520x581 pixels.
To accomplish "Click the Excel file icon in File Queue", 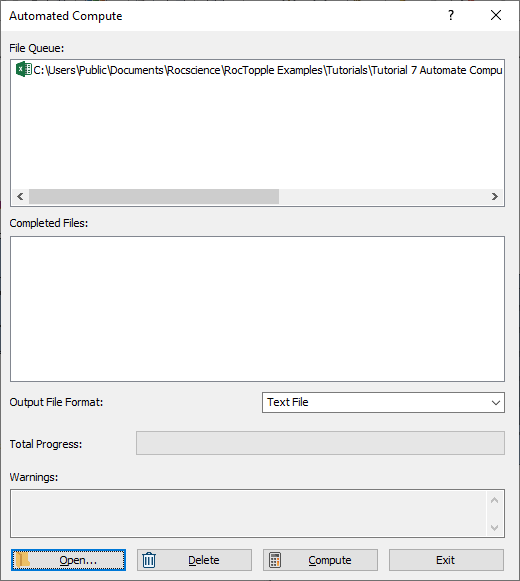I will tap(24, 69).
